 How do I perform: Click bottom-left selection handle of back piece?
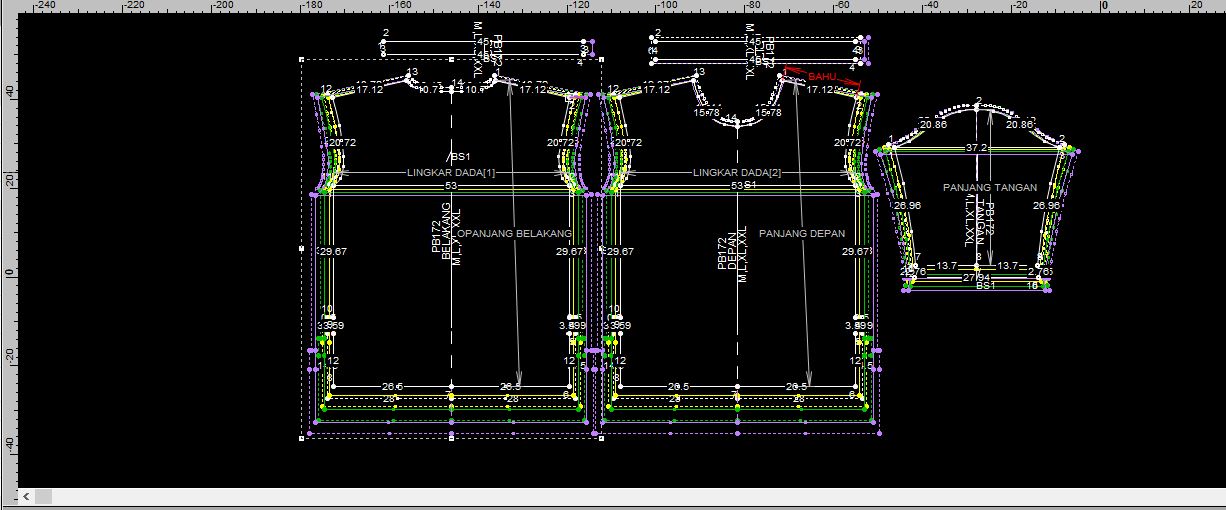coord(302,437)
